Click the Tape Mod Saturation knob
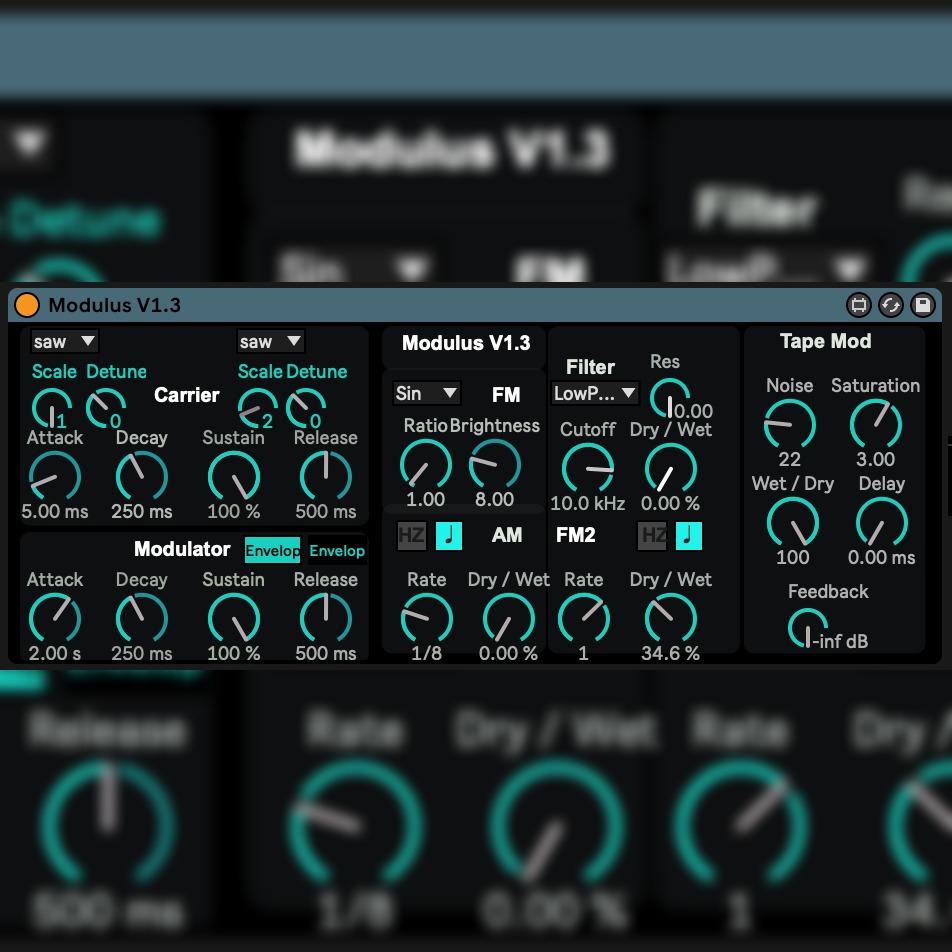The image size is (952, 952). pyautogui.click(x=875, y=423)
